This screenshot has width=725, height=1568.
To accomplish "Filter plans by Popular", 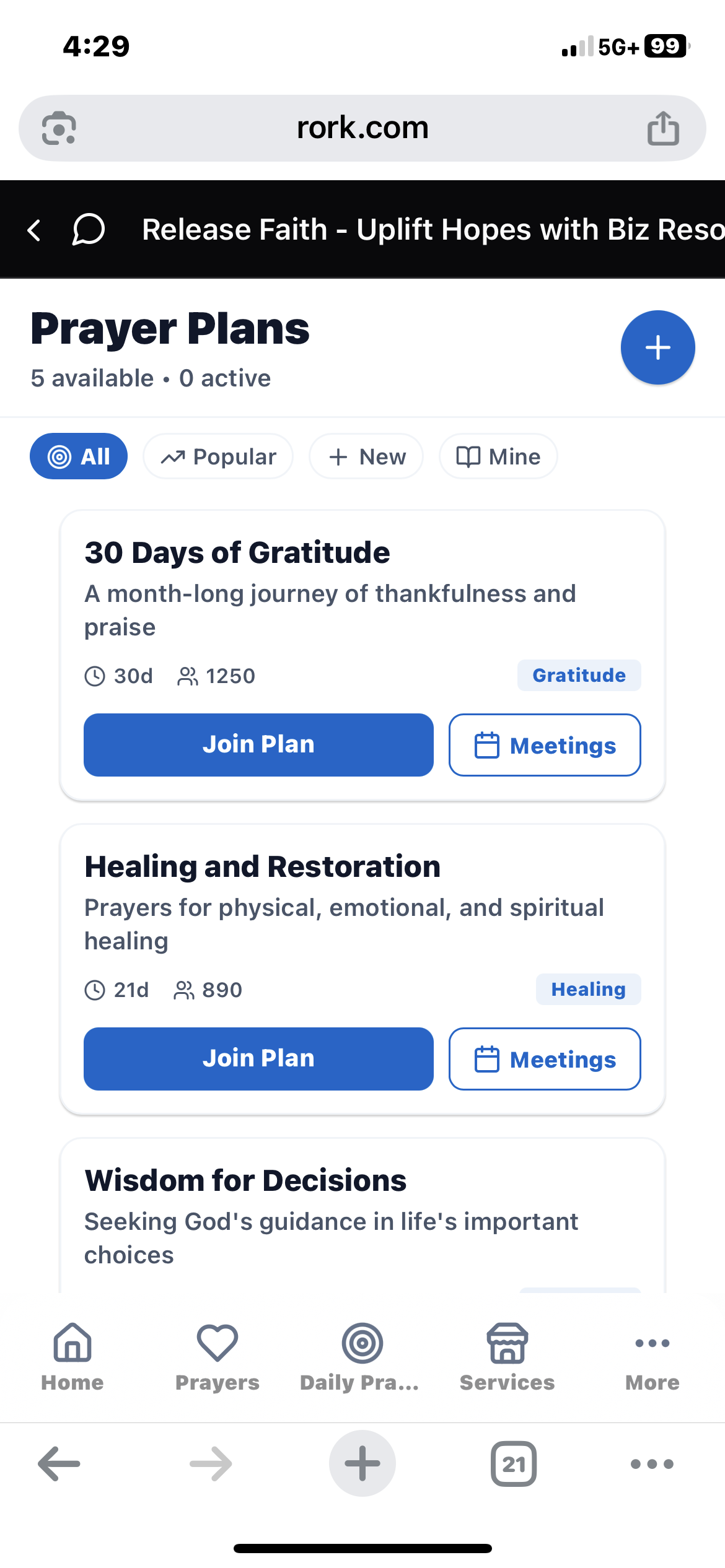I will tap(218, 456).
